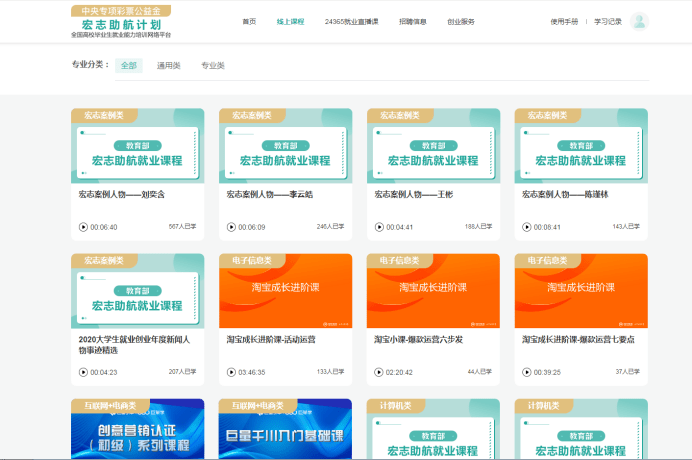Open the 143人已学 course thumbnail
The image size is (692, 460).
pyautogui.click(x=581, y=146)
